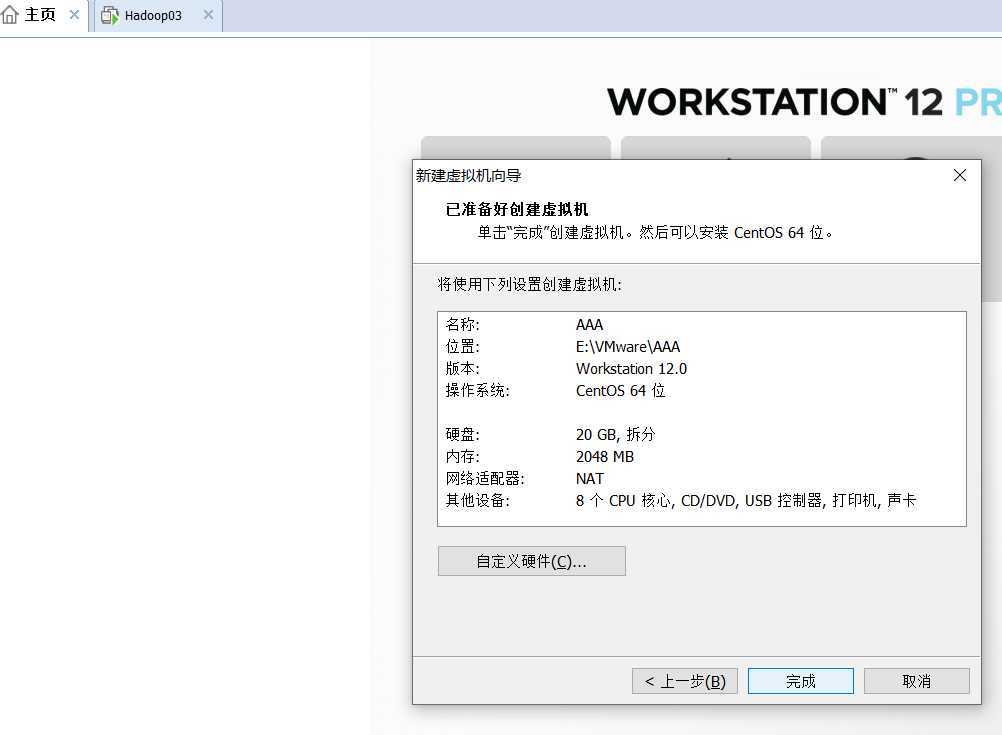Click 完成 to create the virtual machine
Viewport: 1002px width, 735px height.
[x=801, y=681]
